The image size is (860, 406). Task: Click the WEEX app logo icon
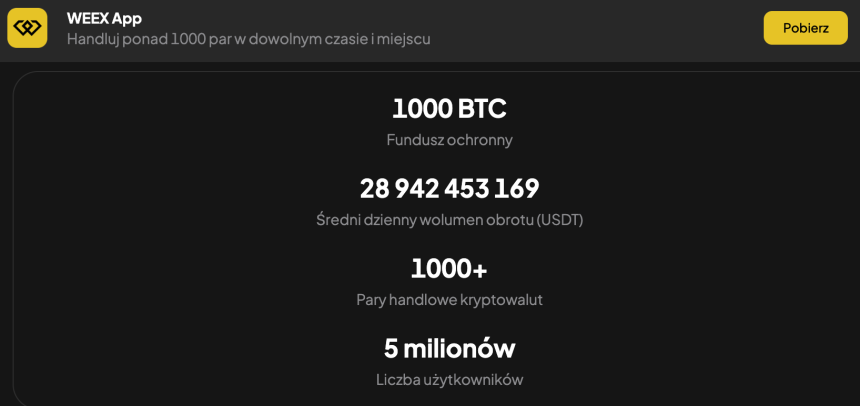point(28,28)
